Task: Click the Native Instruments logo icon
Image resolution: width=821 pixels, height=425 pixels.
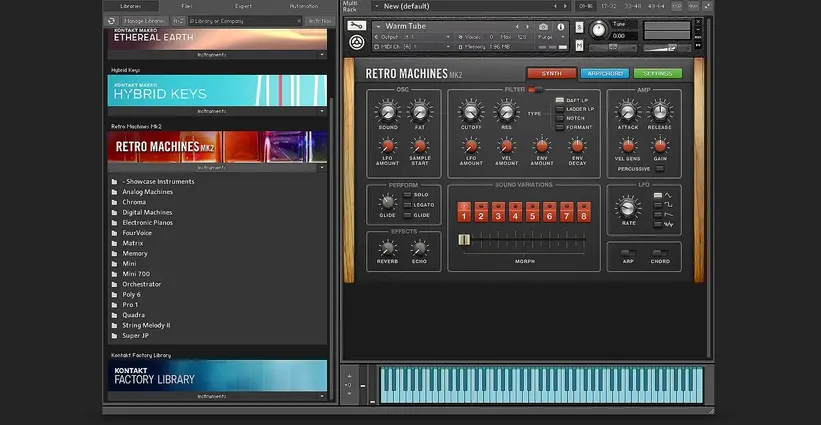Action: coord(357,42)
